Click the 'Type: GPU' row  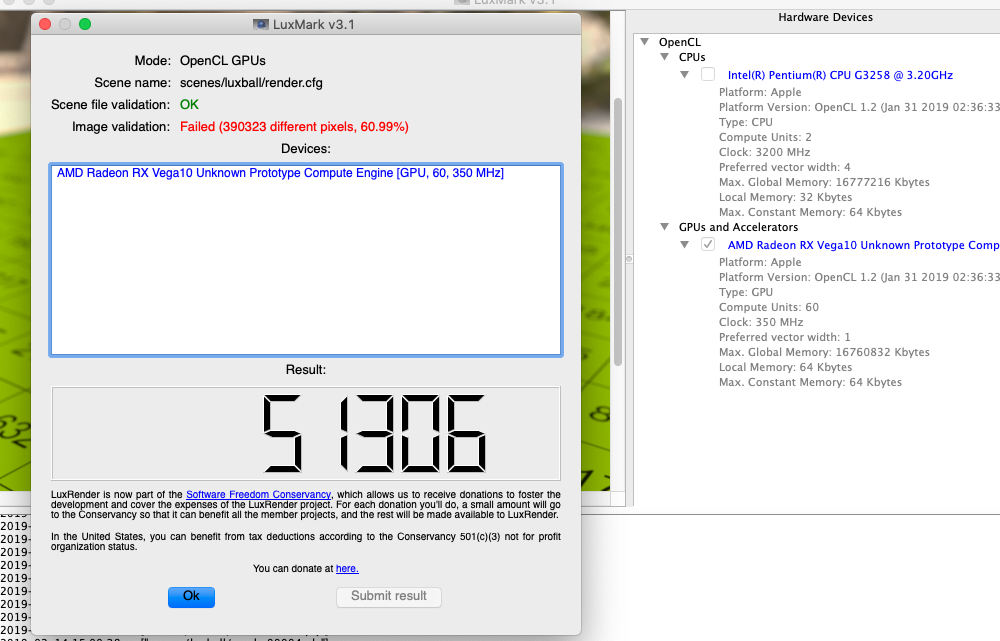746,292
